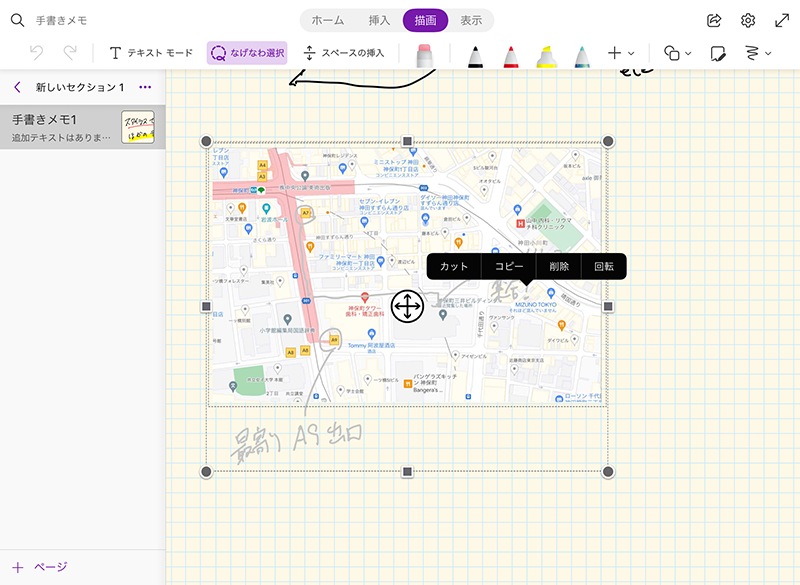Click the ink-to-shape note icon
Image resolution: width=800 pixels, height=585 pixels.
tap(718, 53)
